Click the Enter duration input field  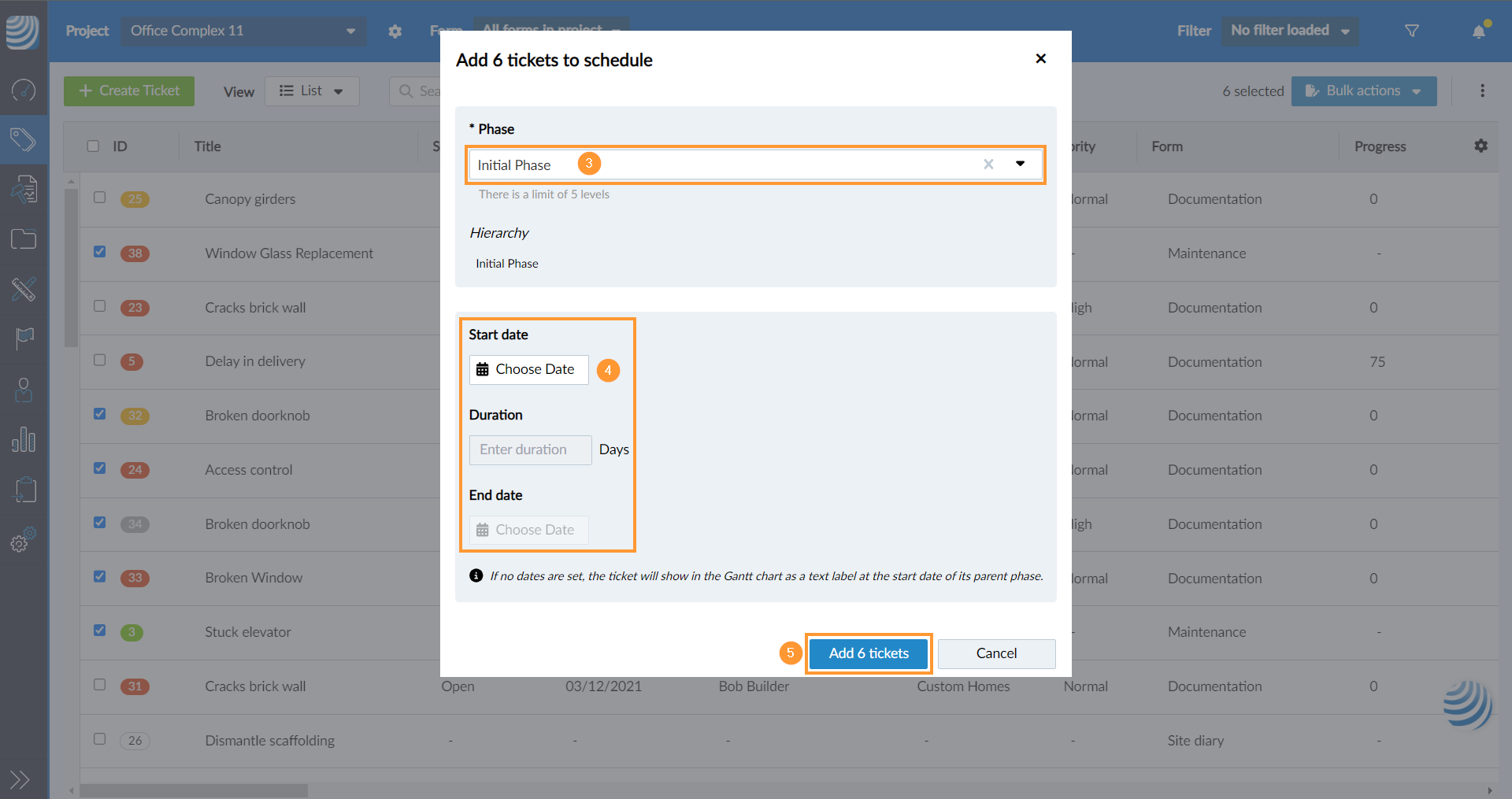(530, 449)
